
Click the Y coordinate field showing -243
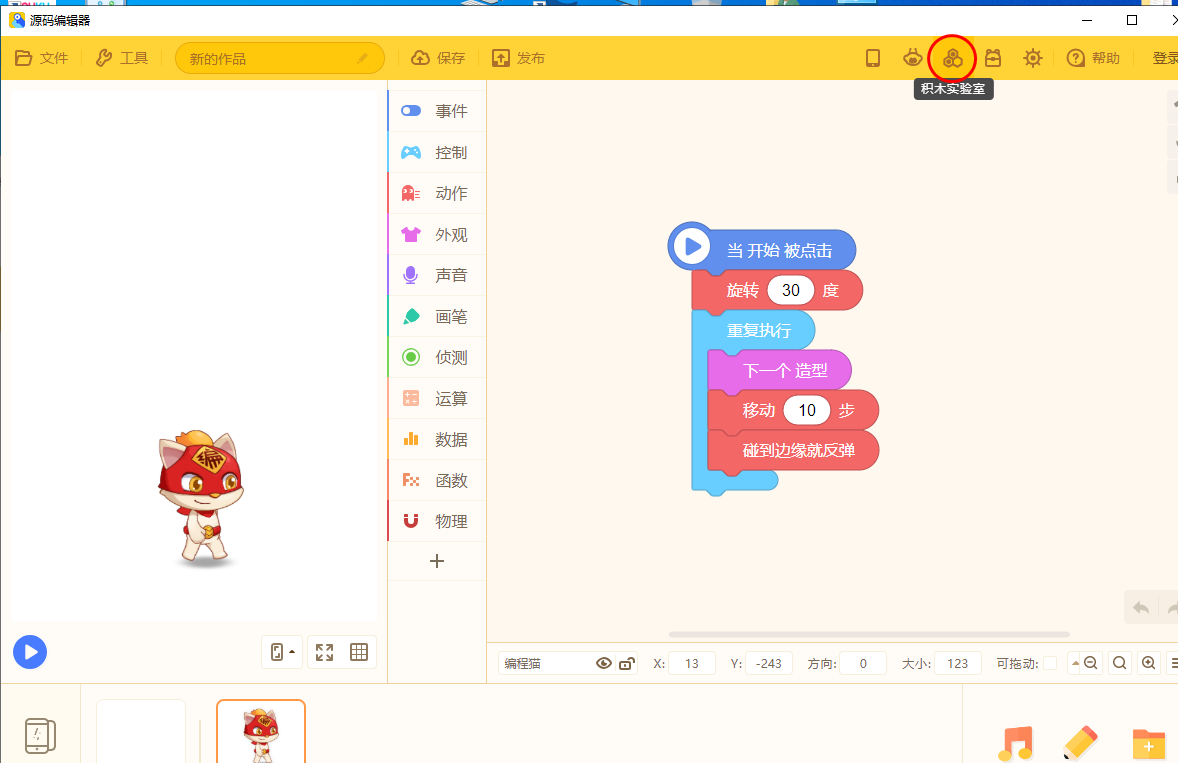pos(769,663)
